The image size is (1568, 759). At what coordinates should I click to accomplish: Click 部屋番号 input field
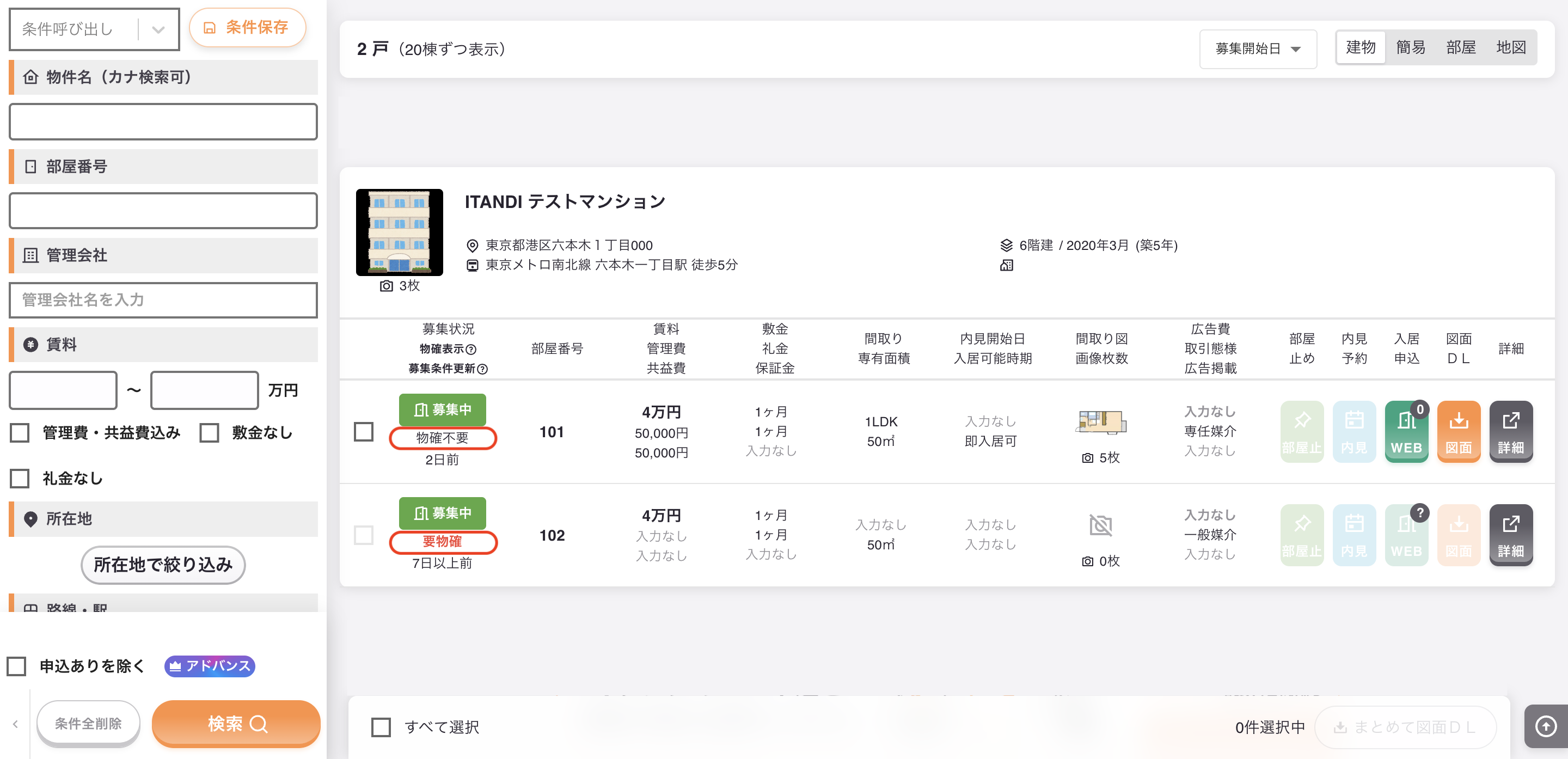point(163,211)
